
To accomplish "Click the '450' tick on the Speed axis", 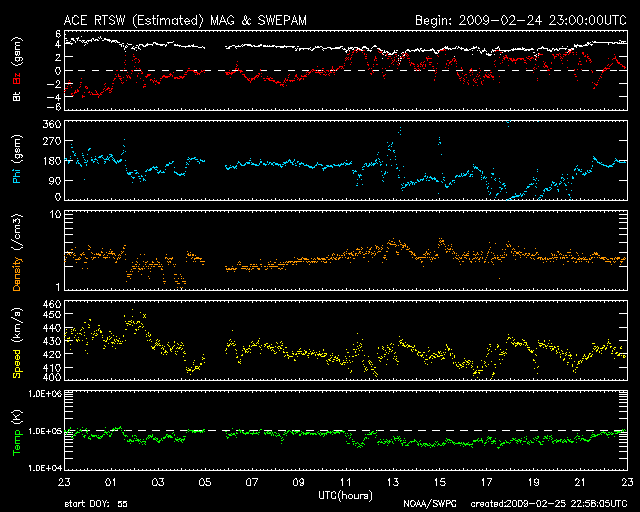I will (52, 315).
